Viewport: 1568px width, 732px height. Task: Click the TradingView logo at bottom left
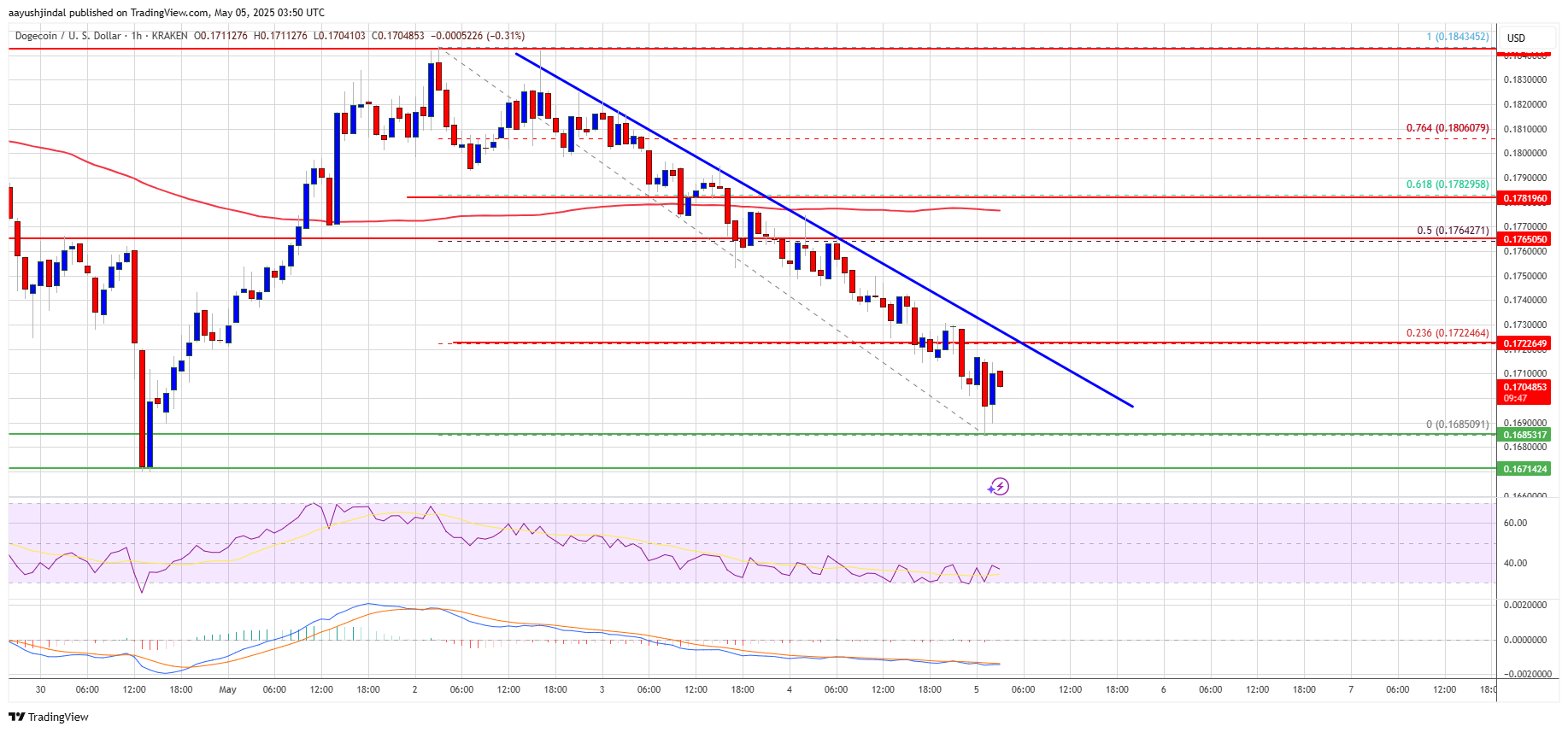(49, 717)
